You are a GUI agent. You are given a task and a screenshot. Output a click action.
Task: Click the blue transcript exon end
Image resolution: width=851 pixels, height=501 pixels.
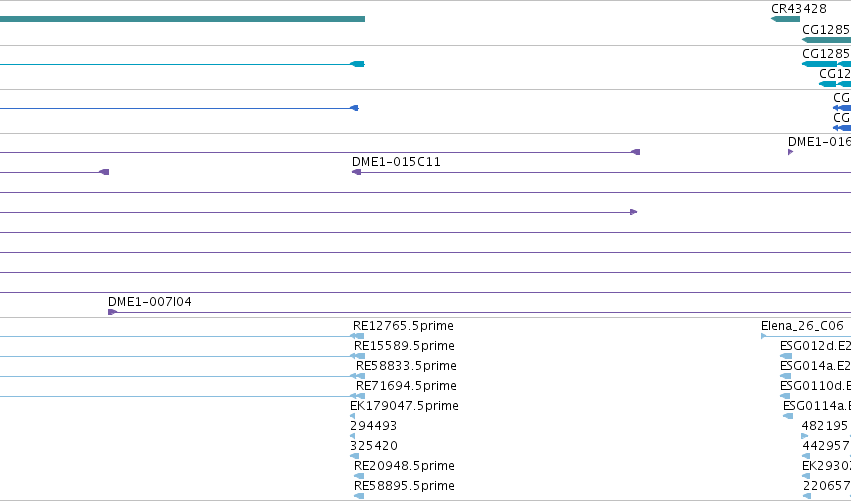(x=354, y=108)
